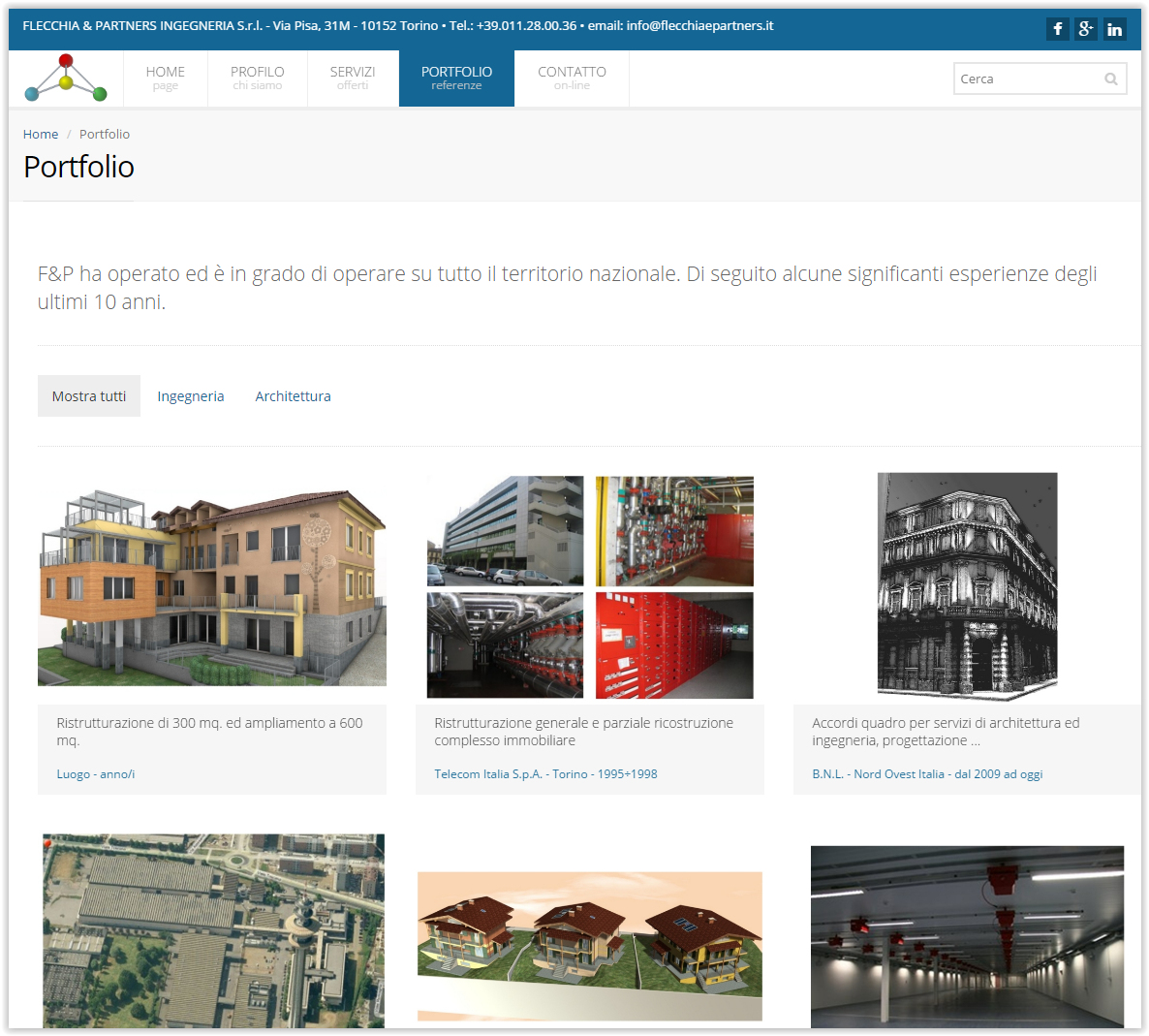
Task: Open the SERVIZI offerti menu
Action: [x=353, y=78]
